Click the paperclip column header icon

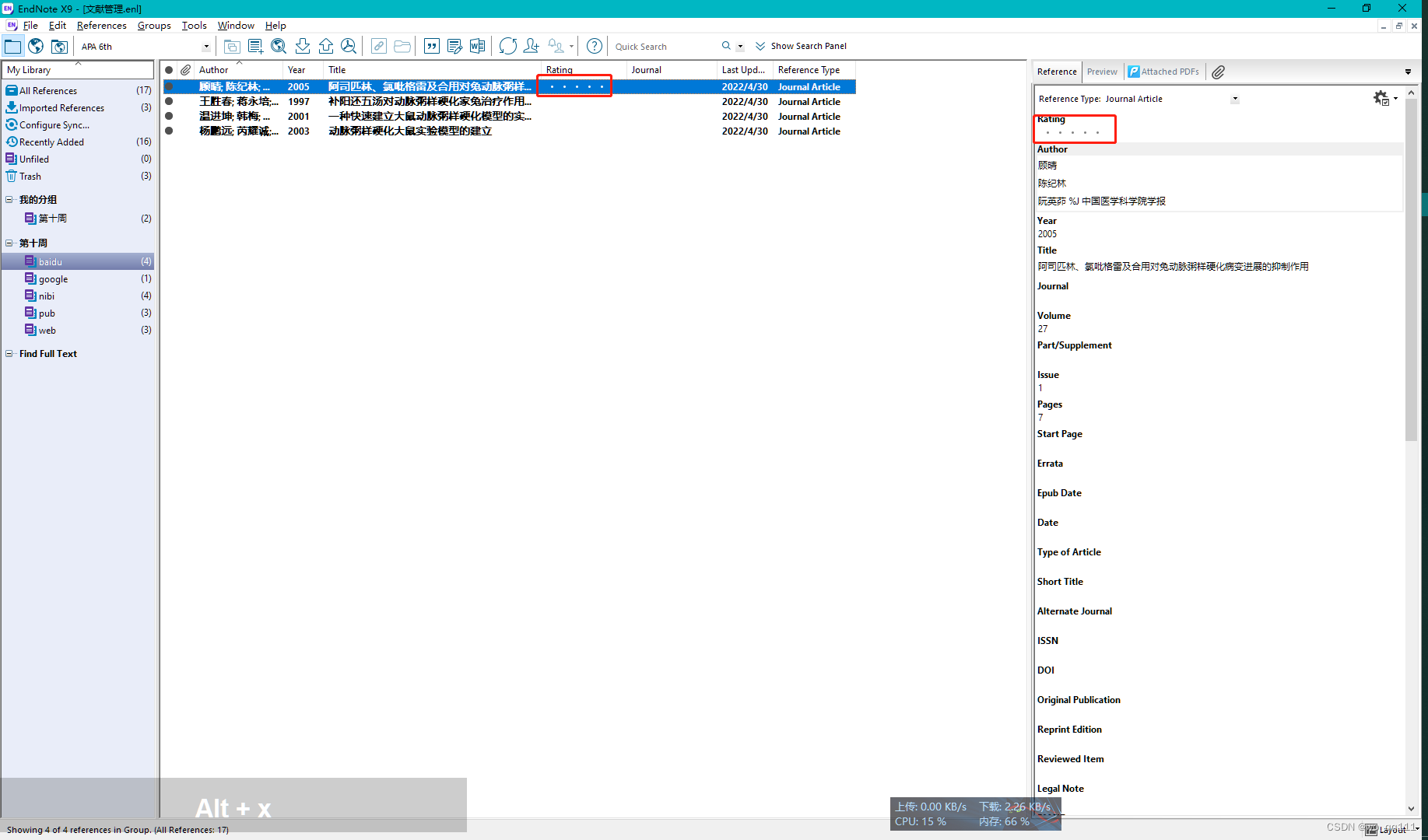click(x=186, y=70)
